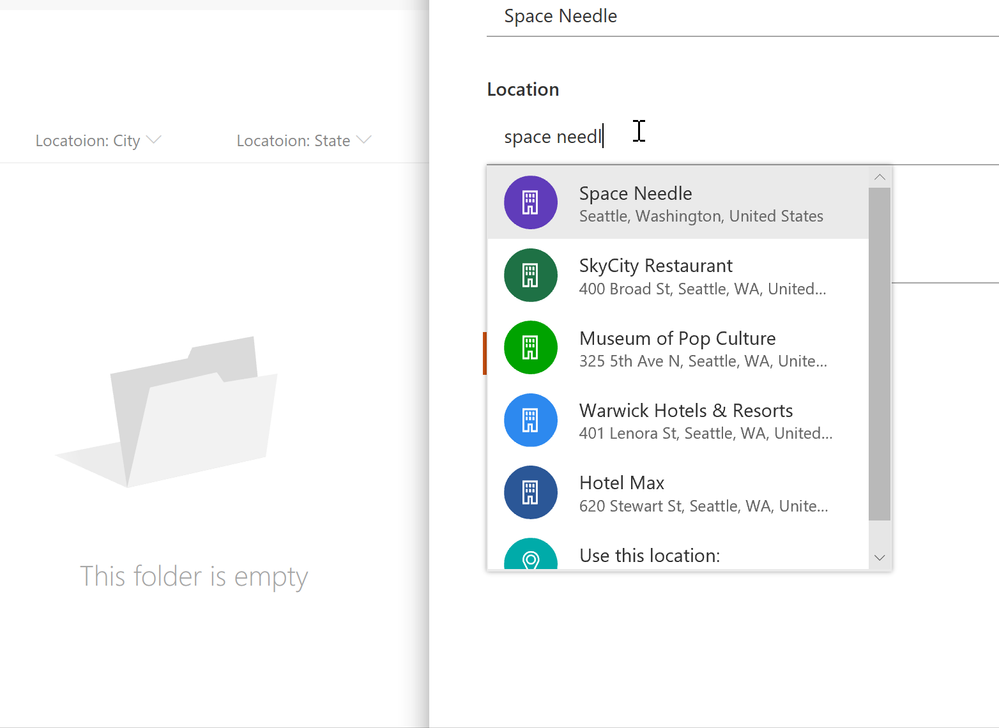Click into the Location search field

pyautogui.click(x=743, y=137)
